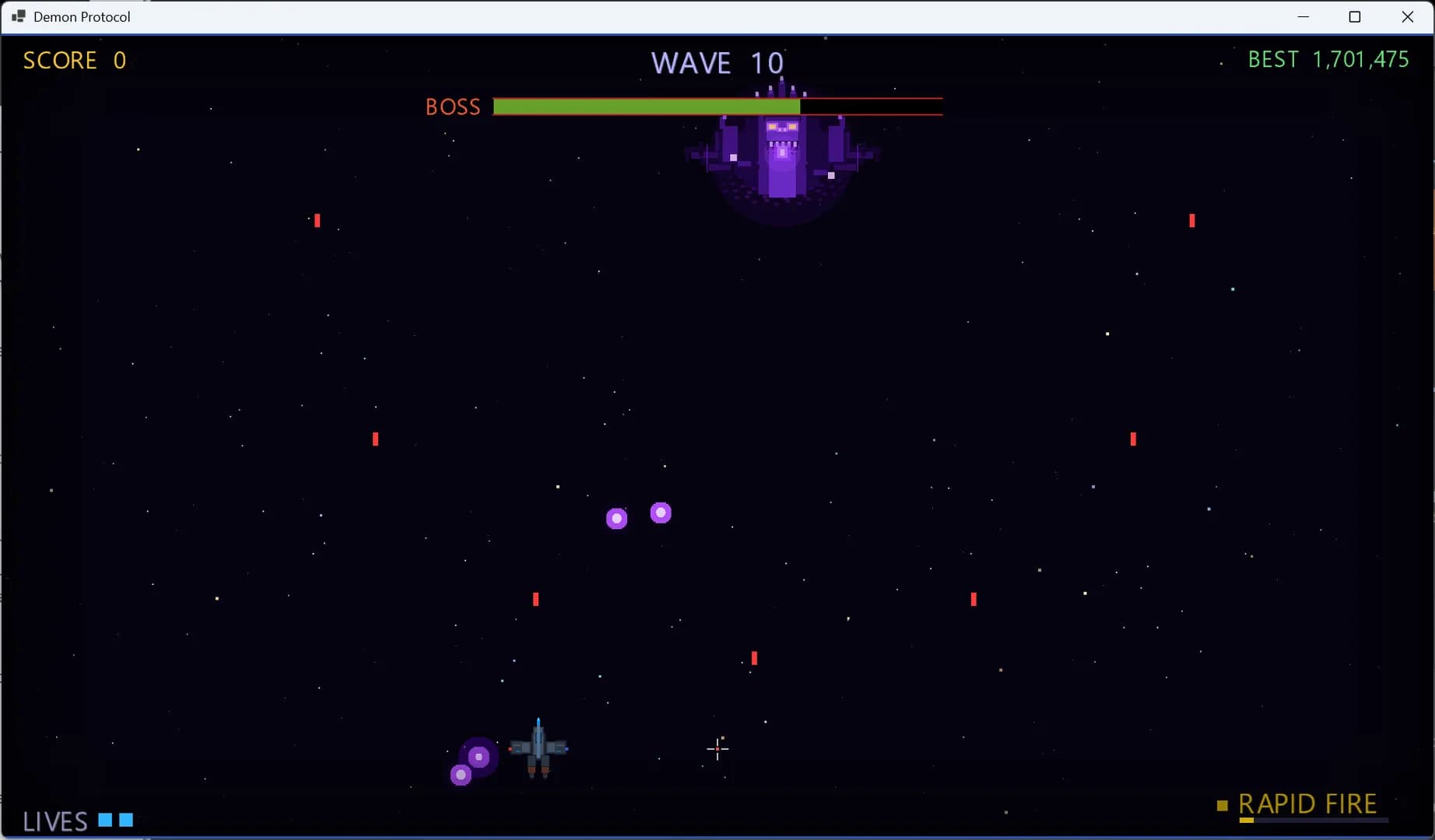Click the SCORE 0 readout
The image size is (1435, 840).
pyautogui.click(x=75, y=61)
